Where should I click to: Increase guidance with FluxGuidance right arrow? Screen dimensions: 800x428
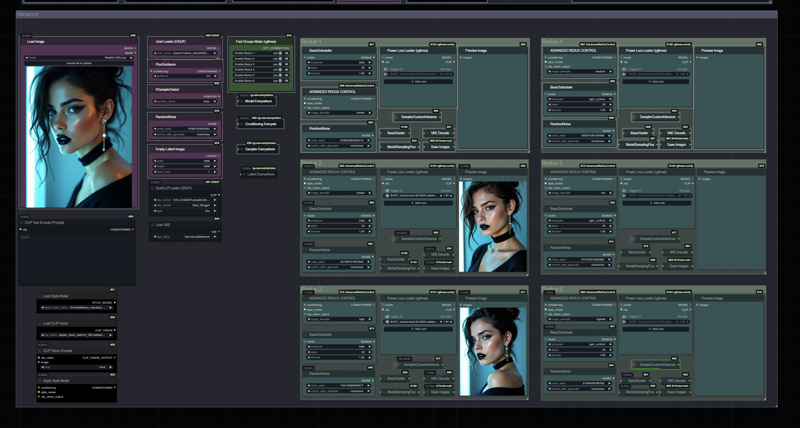(215, 76)
